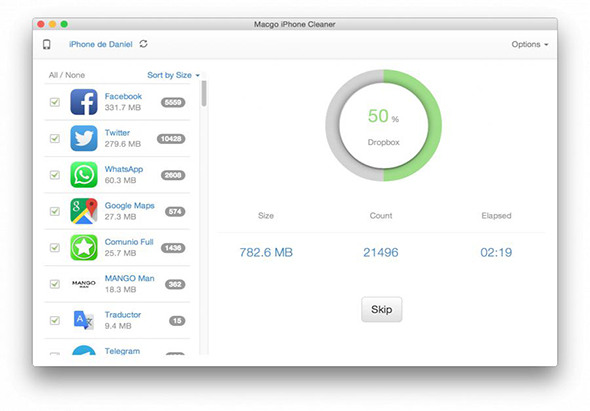Click the Twitter app icon
The height and width of the screenshot is (411, 590).
84,139
